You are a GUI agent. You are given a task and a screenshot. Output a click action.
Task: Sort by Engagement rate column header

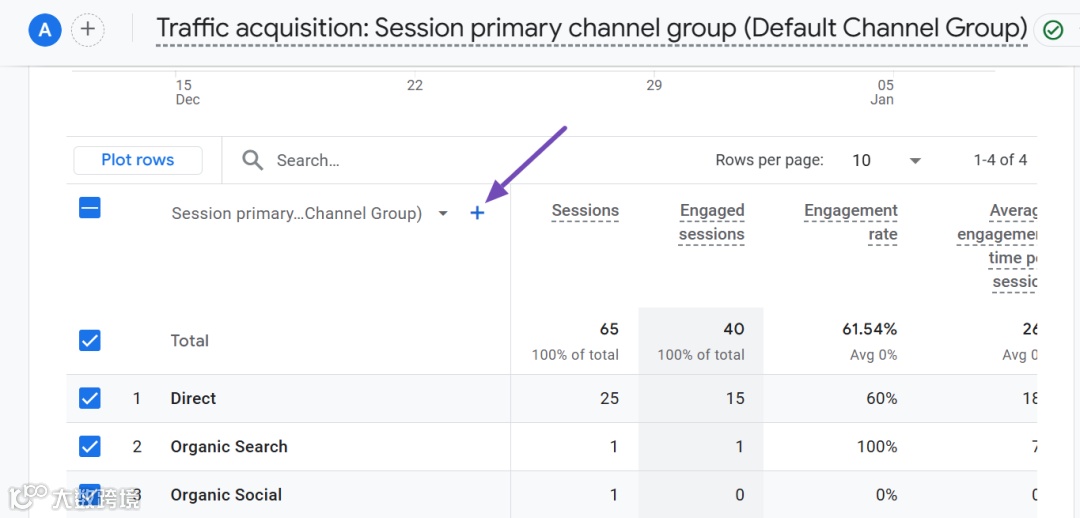click(850, 222)
